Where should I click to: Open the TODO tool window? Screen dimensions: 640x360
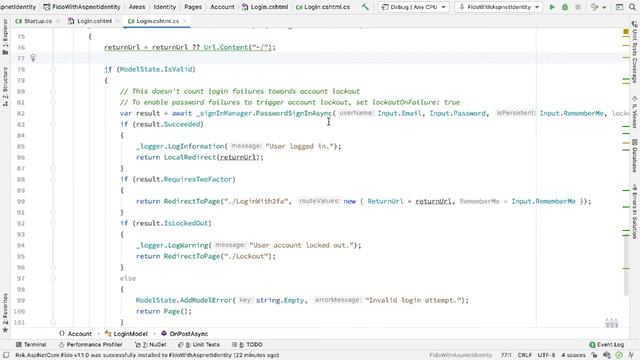coord(247,344)
